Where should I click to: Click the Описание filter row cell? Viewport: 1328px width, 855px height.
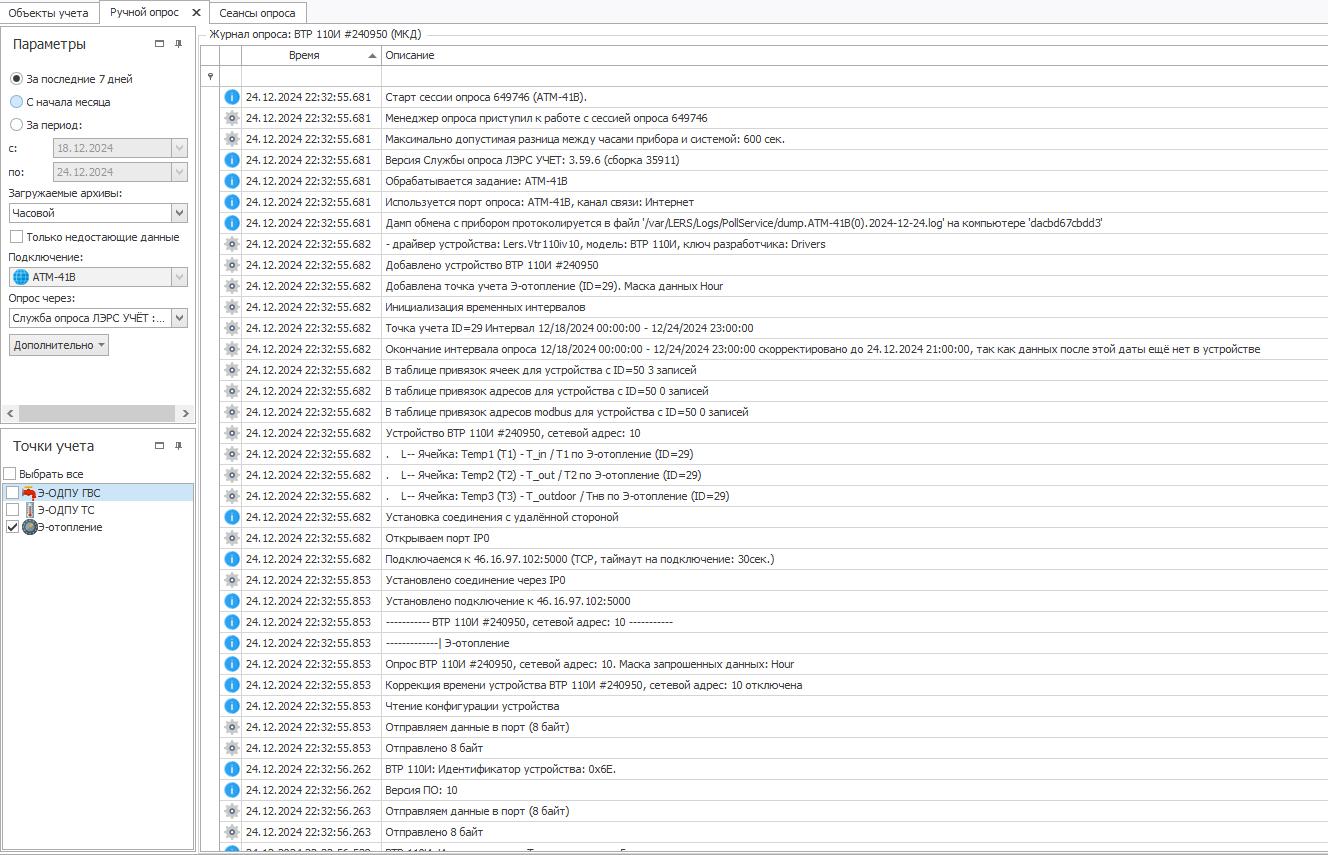(854, 76)
